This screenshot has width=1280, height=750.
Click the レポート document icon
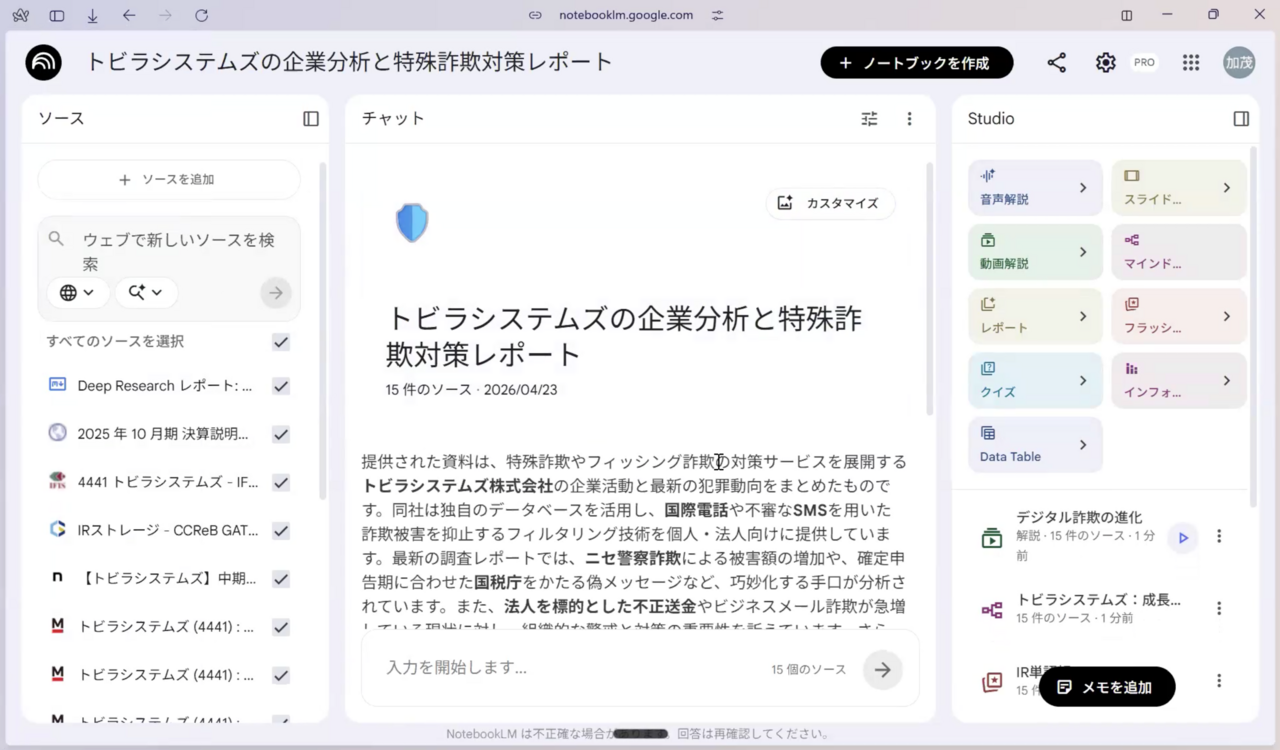(988, 304)
